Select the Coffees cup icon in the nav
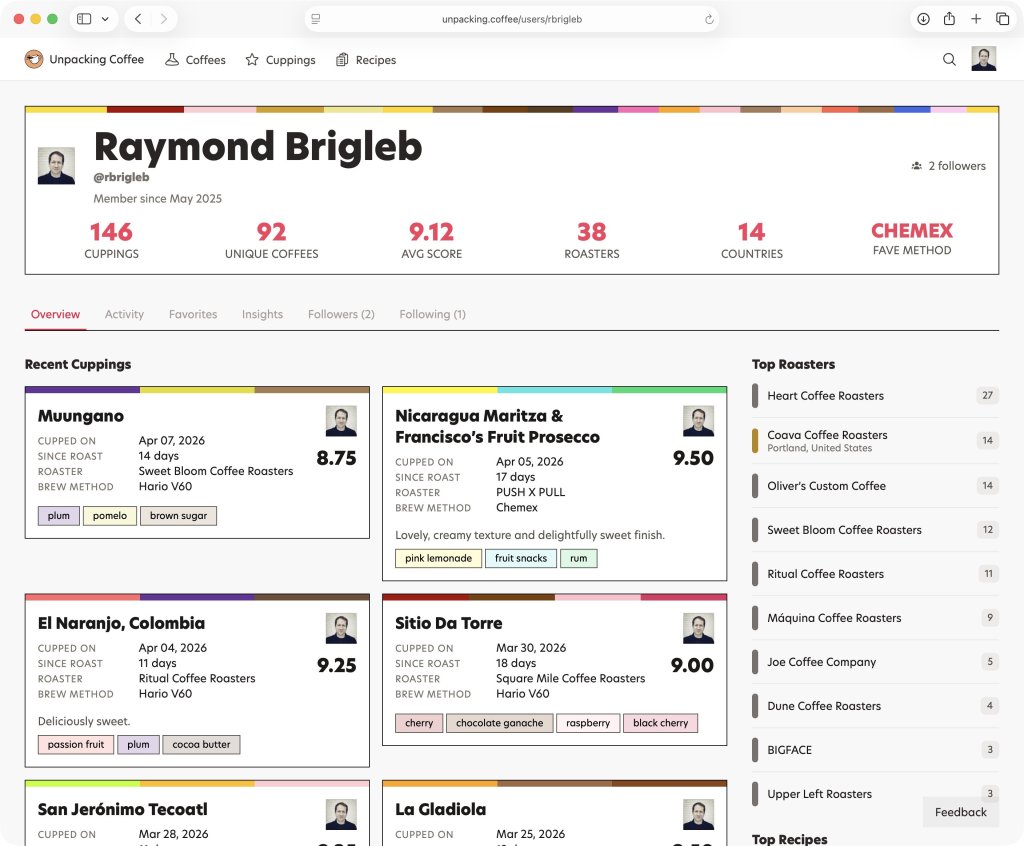This screenshot has width=1024, height=846. (x=171, y=59)
